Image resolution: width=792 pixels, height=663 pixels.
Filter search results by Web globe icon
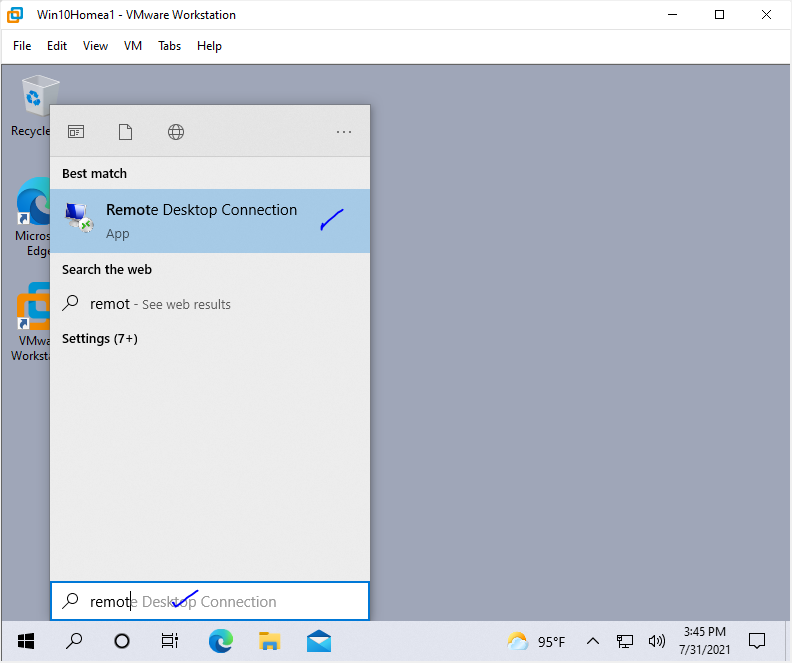pyautogui.click(x=176, y=132)
